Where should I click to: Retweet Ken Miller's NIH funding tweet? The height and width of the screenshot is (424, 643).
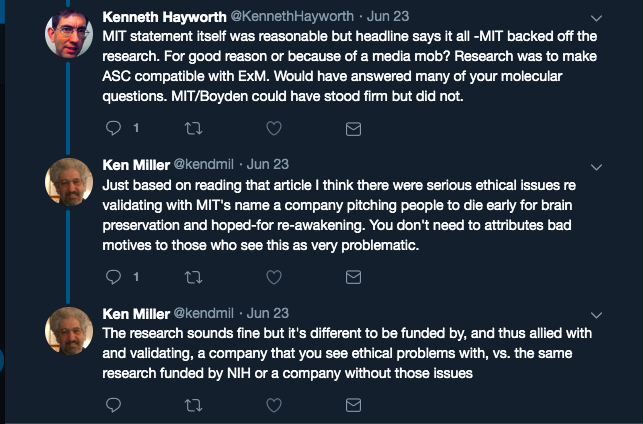193,406
